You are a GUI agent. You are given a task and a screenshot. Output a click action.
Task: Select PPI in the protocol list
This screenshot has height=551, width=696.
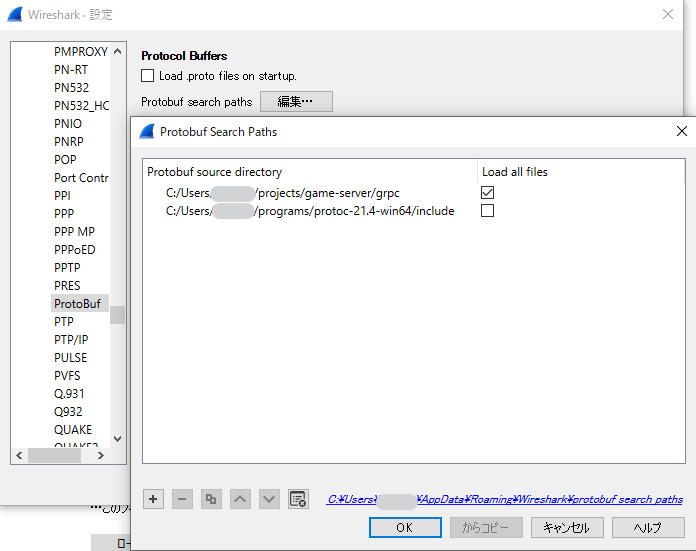coord(62,196)
